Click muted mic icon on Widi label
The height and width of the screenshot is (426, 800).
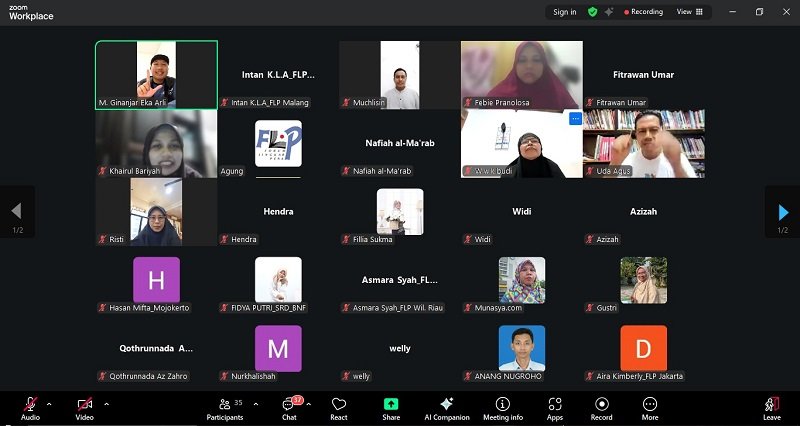coord(468,239)
